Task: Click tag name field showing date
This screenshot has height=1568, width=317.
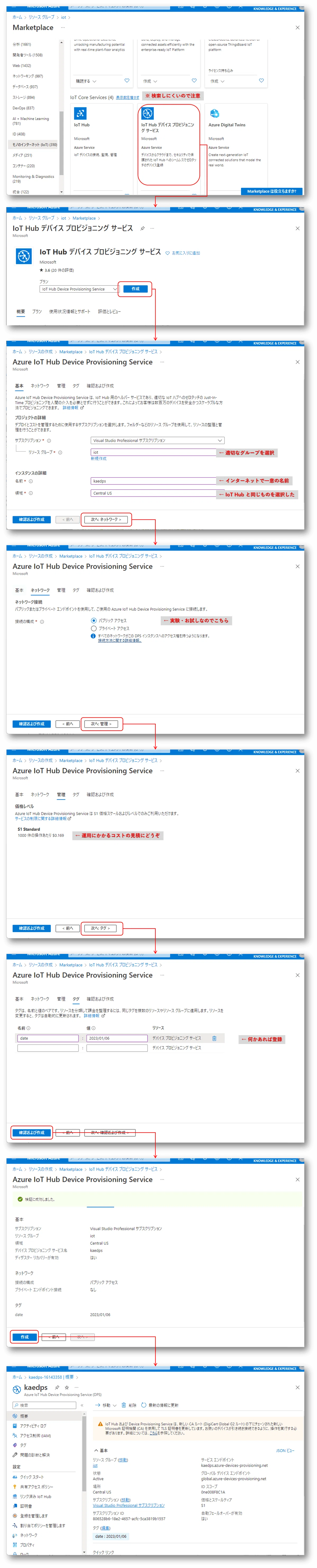Action: click(x=48, y=1039)
